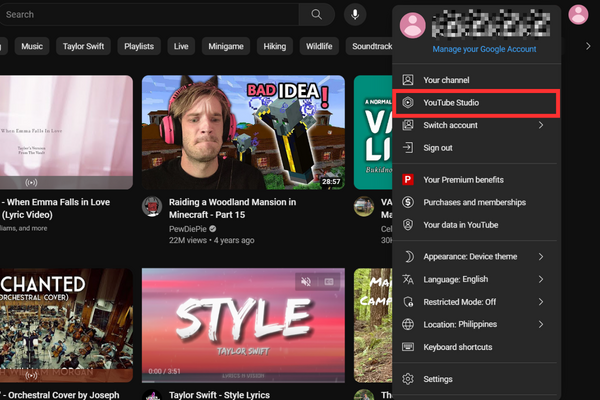The image size is (600, 400).
Task: Toggle captions on Style video preview
Action: [329, 282]
